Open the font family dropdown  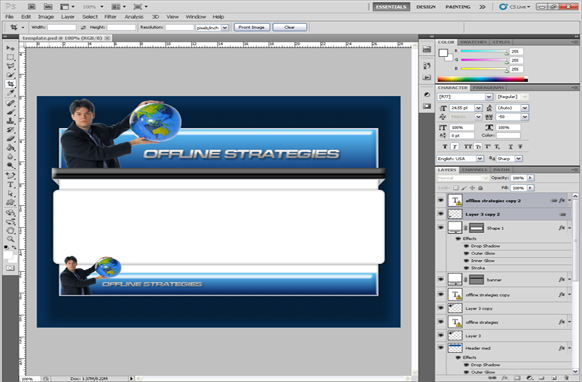coord(489,97)
